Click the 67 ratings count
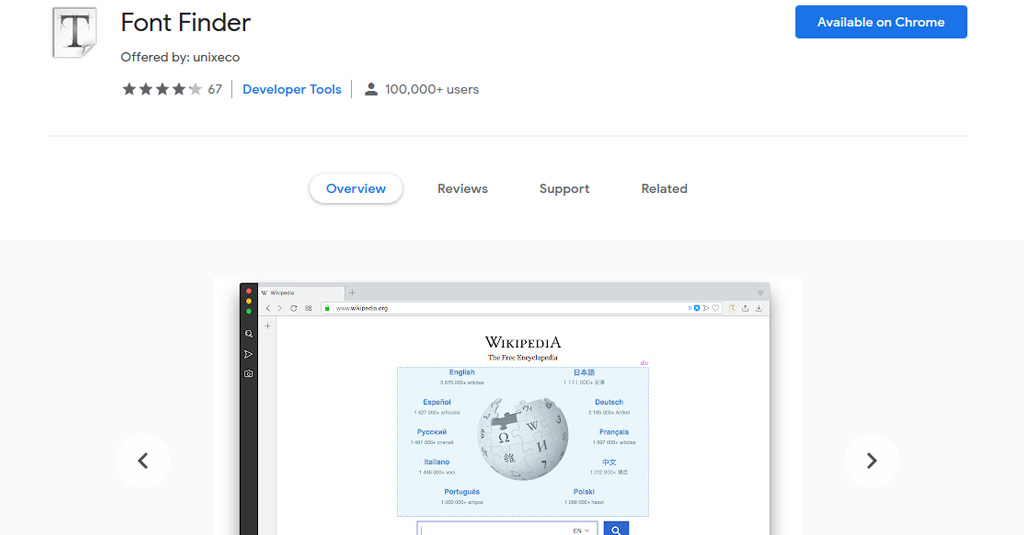 [215, 89]
